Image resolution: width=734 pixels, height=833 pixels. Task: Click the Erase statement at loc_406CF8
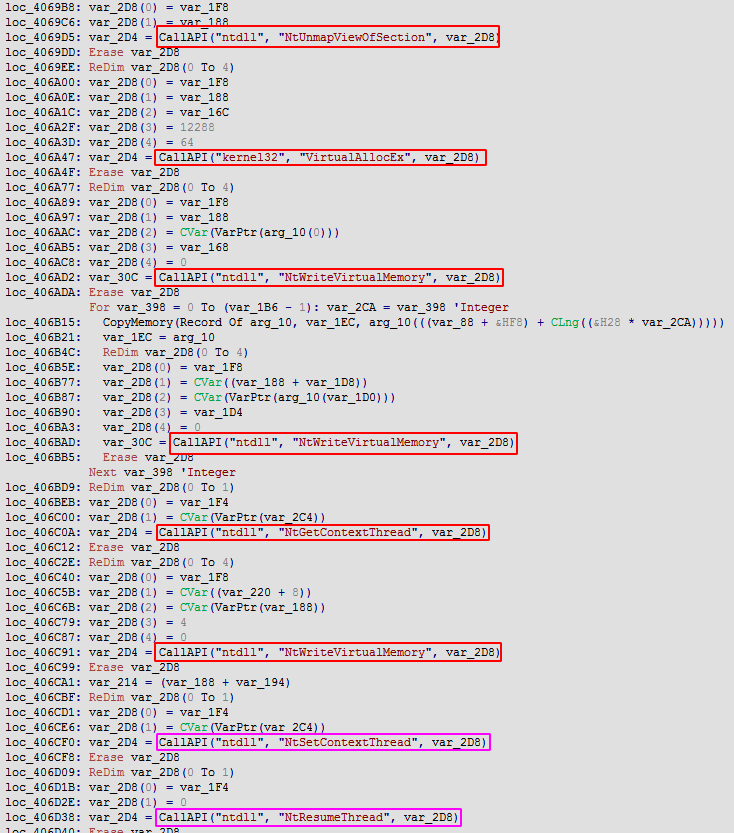click(134, 757)
